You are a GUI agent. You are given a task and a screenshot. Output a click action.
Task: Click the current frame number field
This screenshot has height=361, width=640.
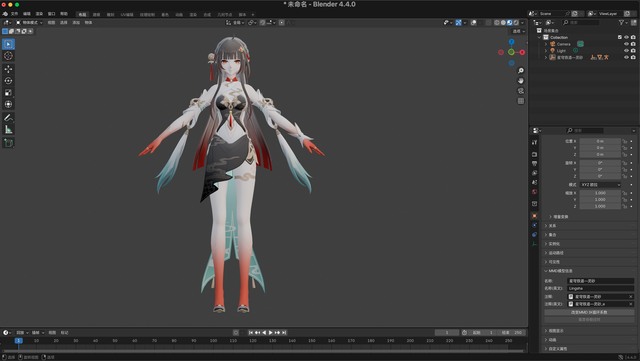(x=447, y=332)
